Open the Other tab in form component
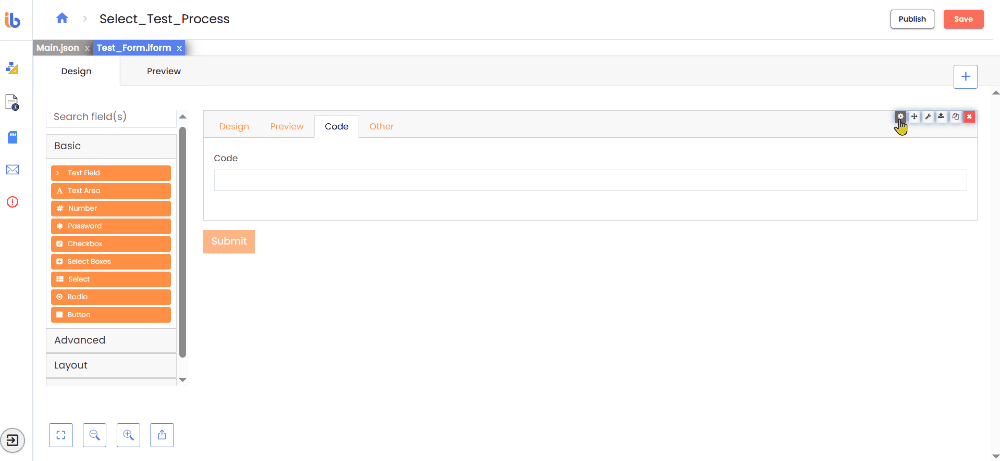The height and width of the screenshot is (461, 1000). (381, 126)
